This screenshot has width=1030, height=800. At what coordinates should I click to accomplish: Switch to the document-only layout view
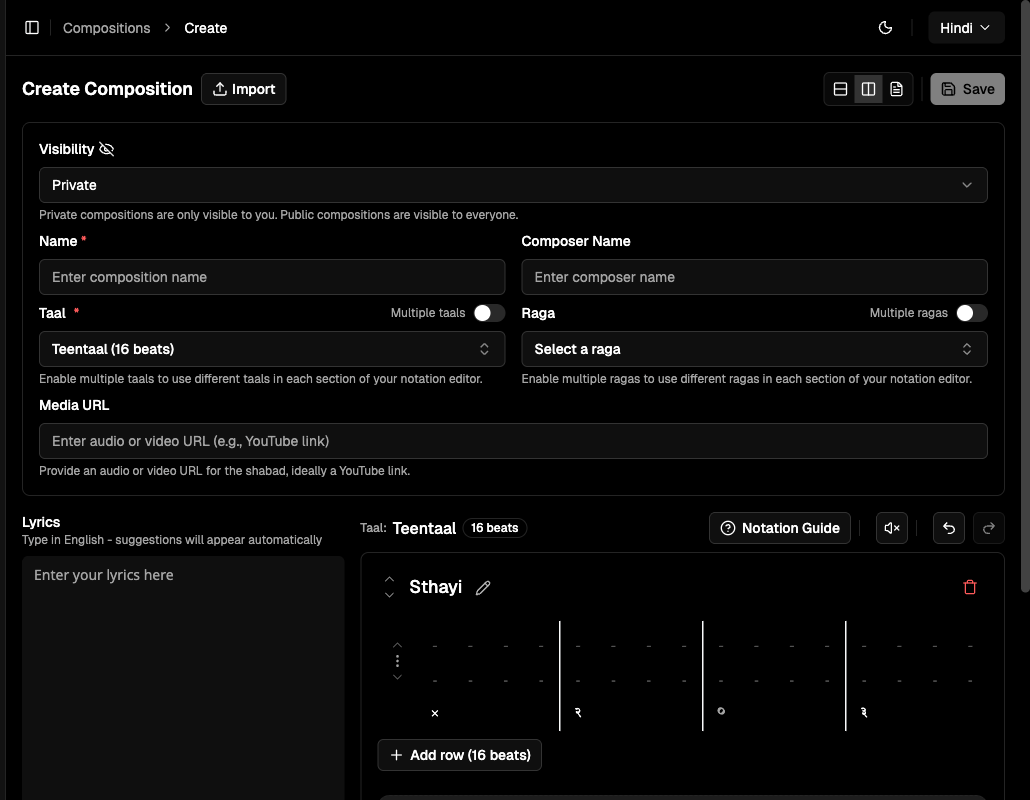click(x=896, y=88)
